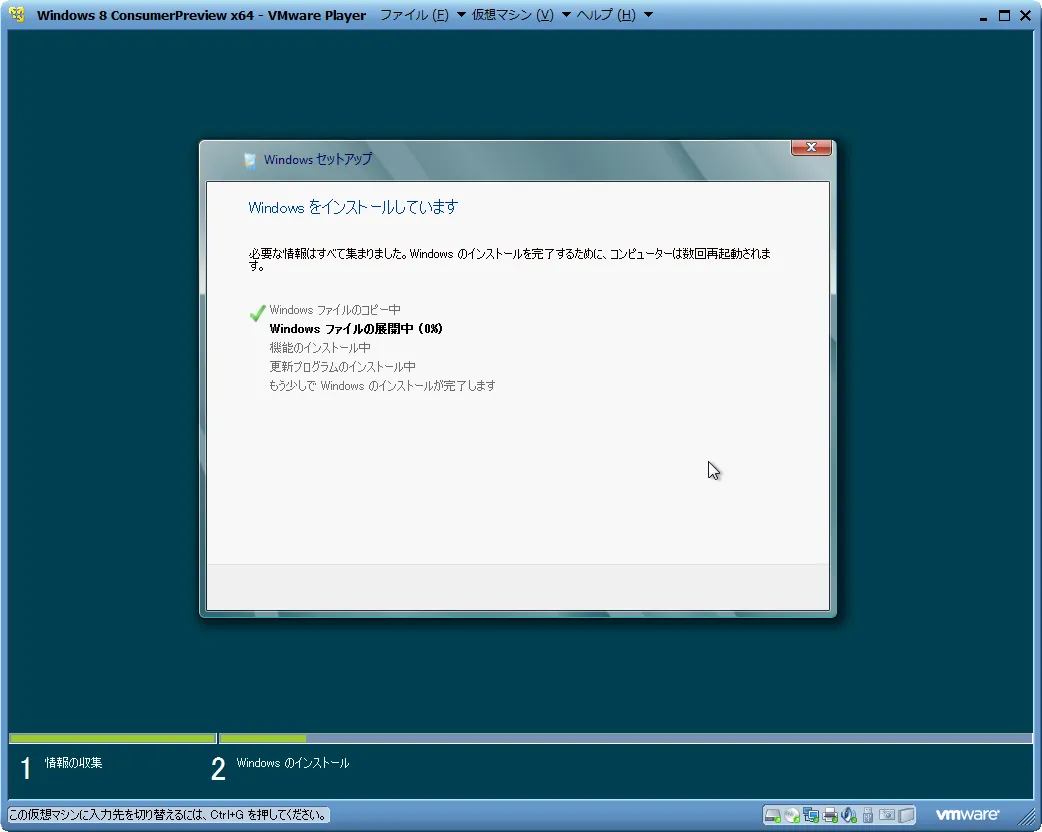Click the window resize grip at bottom-right corner
The height and width of the screenshot is (832, 1042).
point(1030,821)
